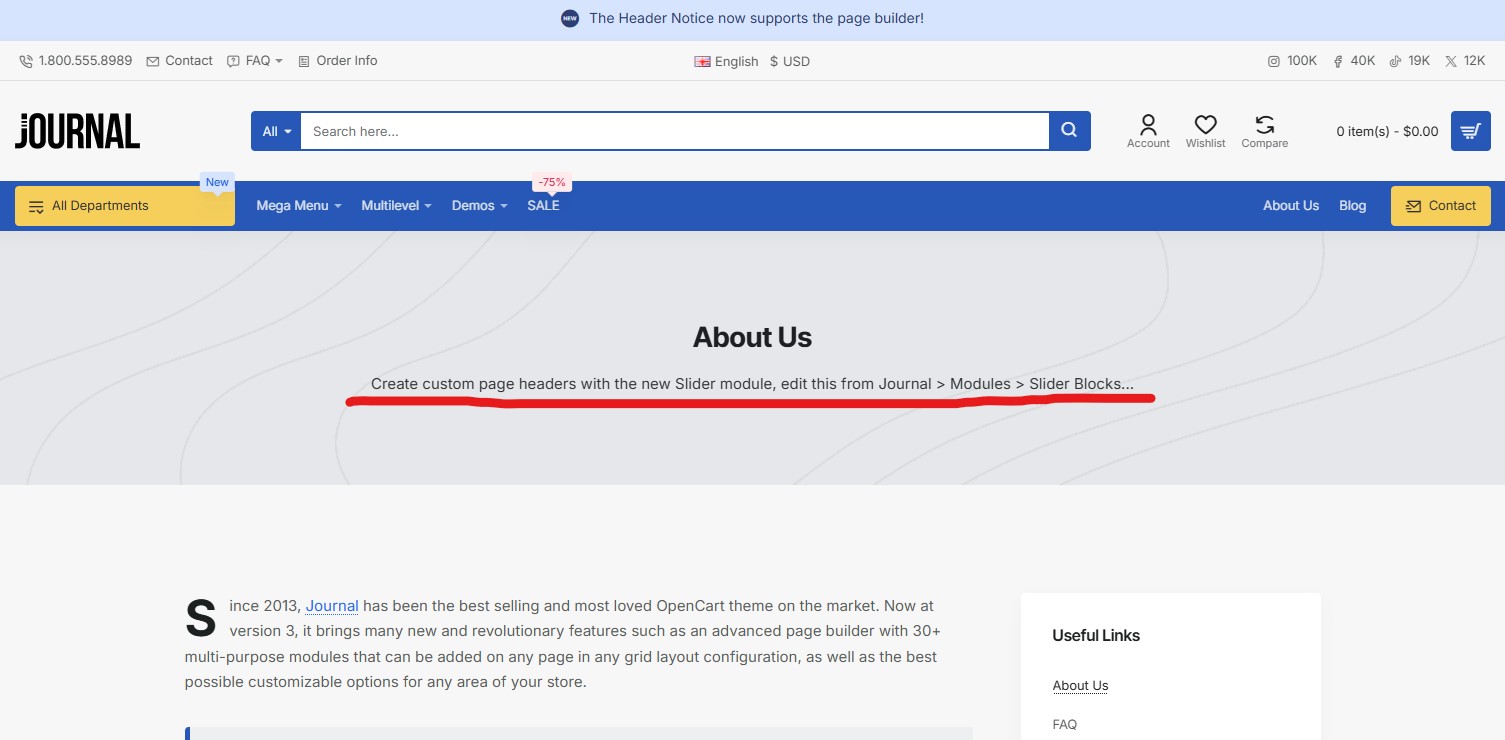
Task: Open the Facebook 40K social icon
Action: point(1338,61)
